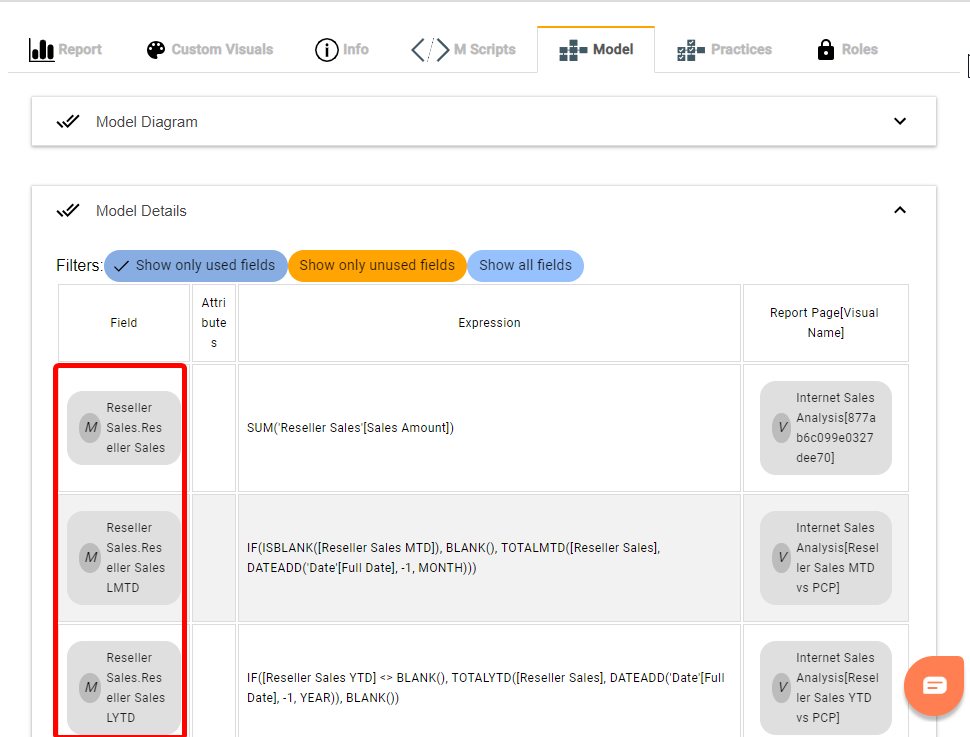Select the Model tab
The width and height of the screenshot is (970, 737).
[x=596, y=50]
